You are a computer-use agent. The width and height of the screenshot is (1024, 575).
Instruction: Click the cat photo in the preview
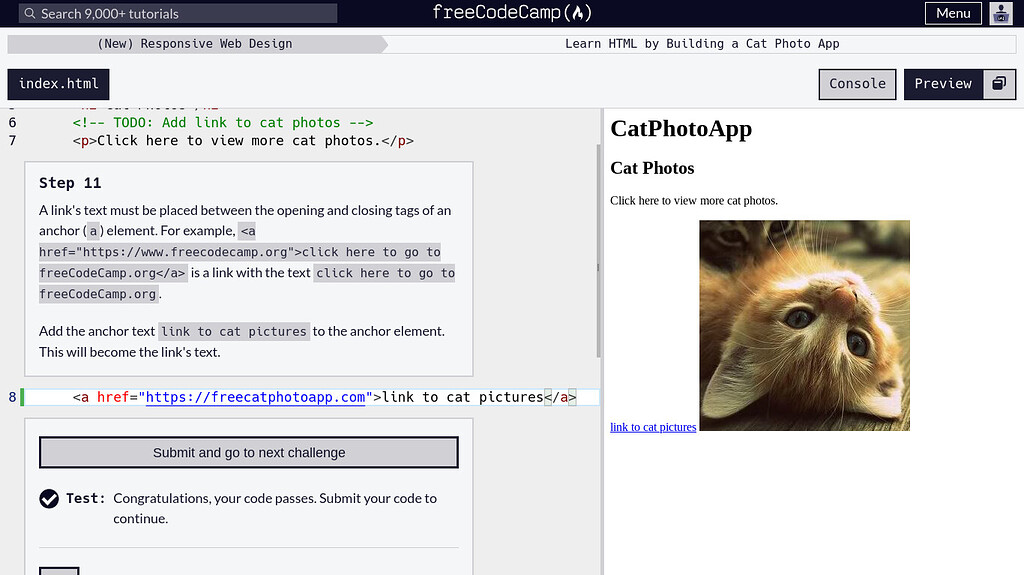point(805,325)
